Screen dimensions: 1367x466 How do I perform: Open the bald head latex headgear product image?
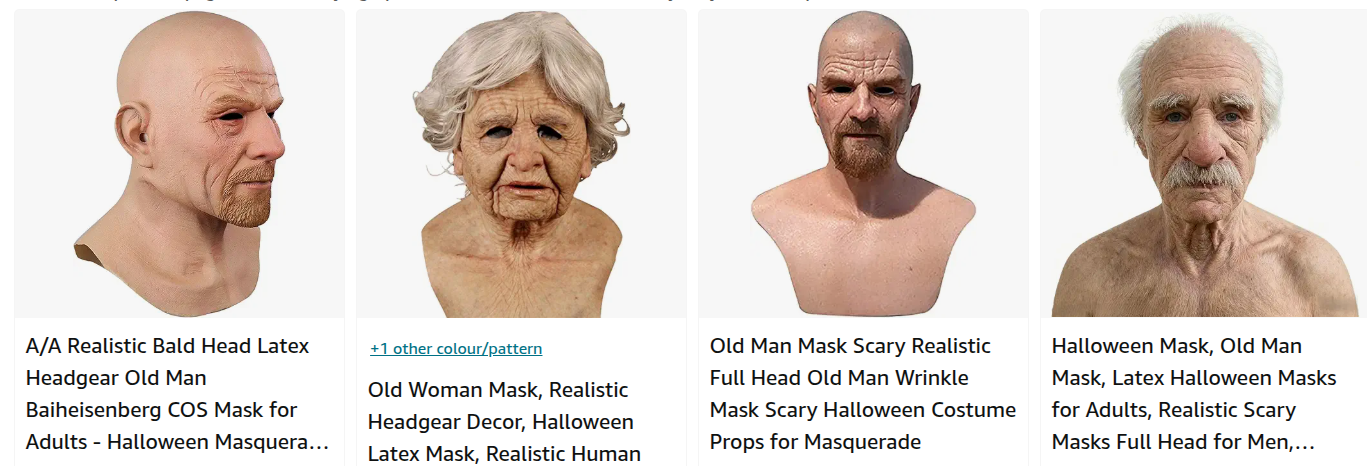pyautogui.click(x=180, y=164)
